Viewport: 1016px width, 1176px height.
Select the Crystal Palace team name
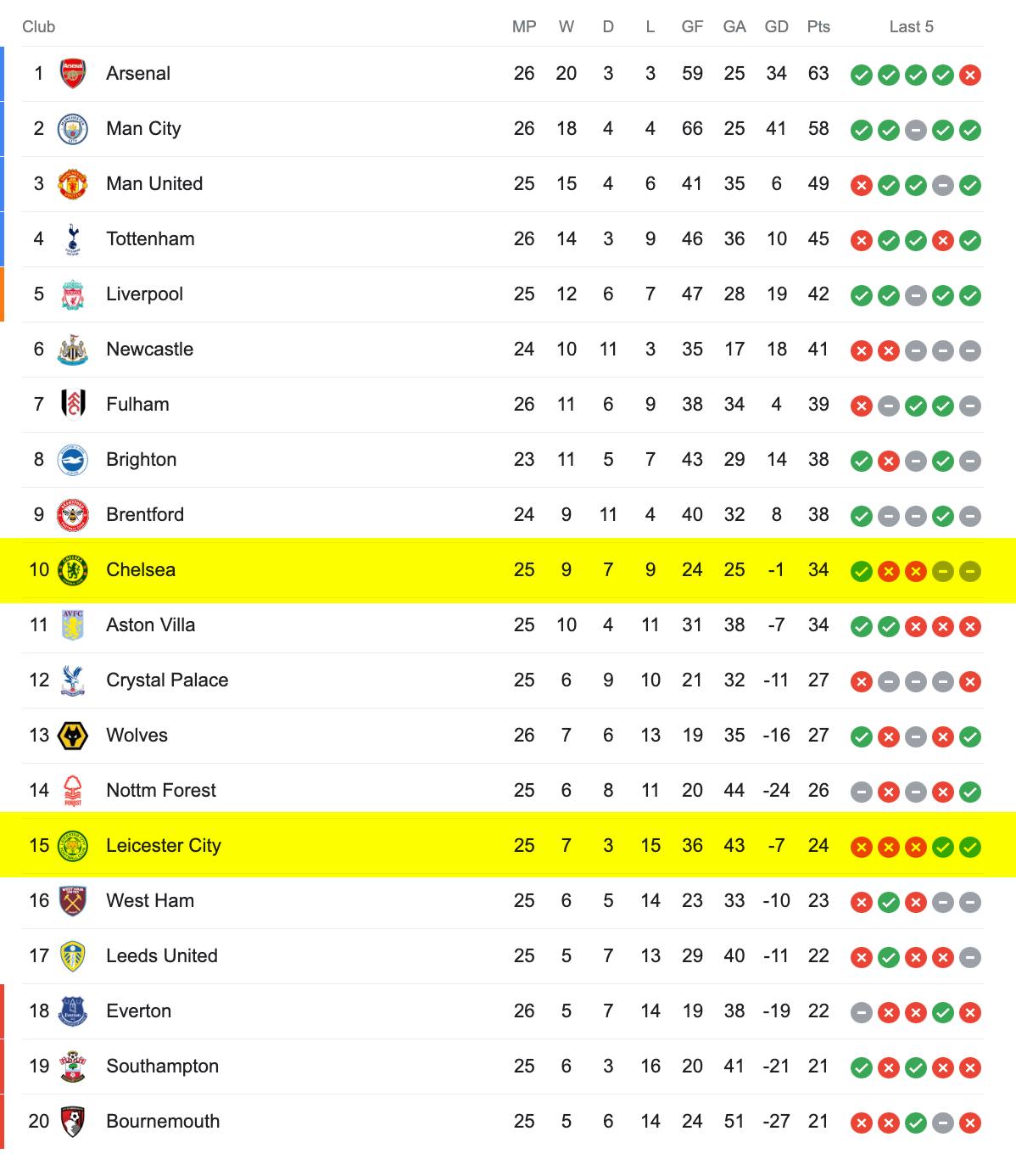coord(167,680)
